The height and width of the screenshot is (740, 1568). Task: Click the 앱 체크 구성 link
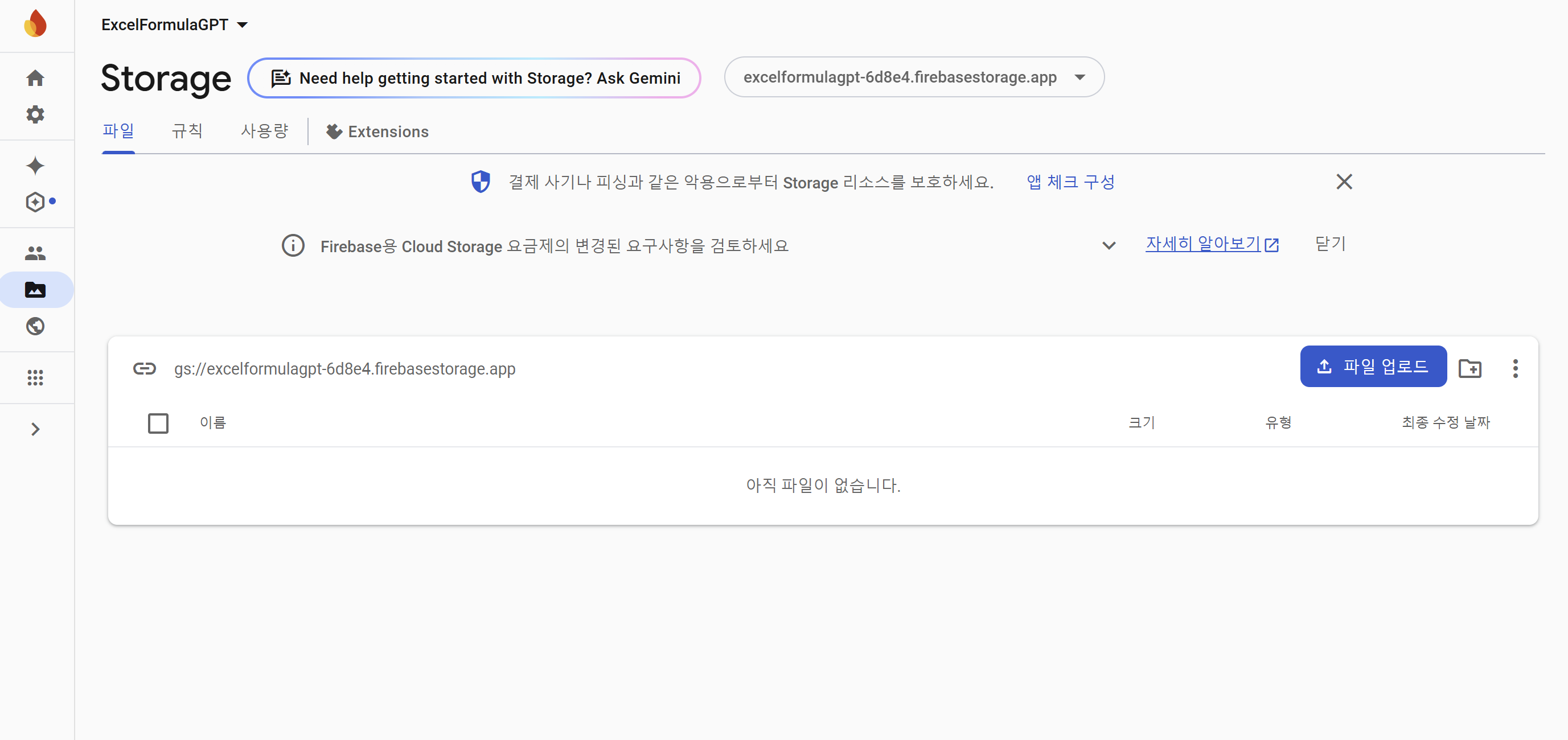click(1071, 182)
